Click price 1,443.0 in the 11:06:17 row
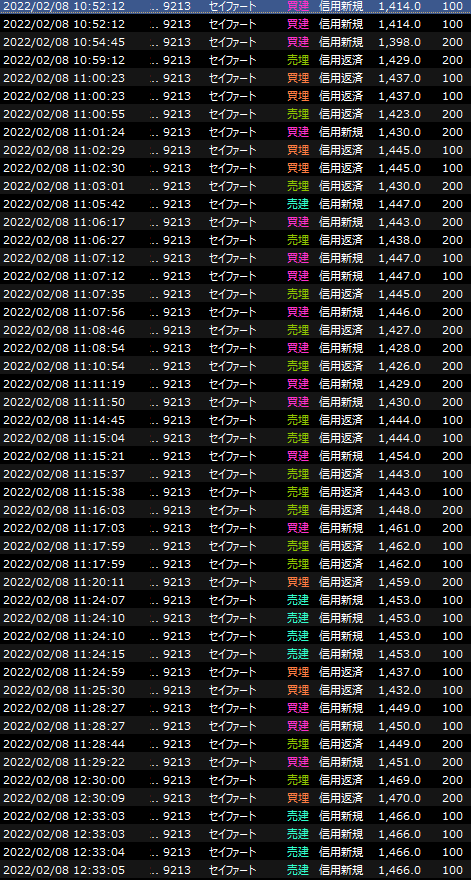The image size is (471, 880). pyautogui.click(x=400, y=222)
